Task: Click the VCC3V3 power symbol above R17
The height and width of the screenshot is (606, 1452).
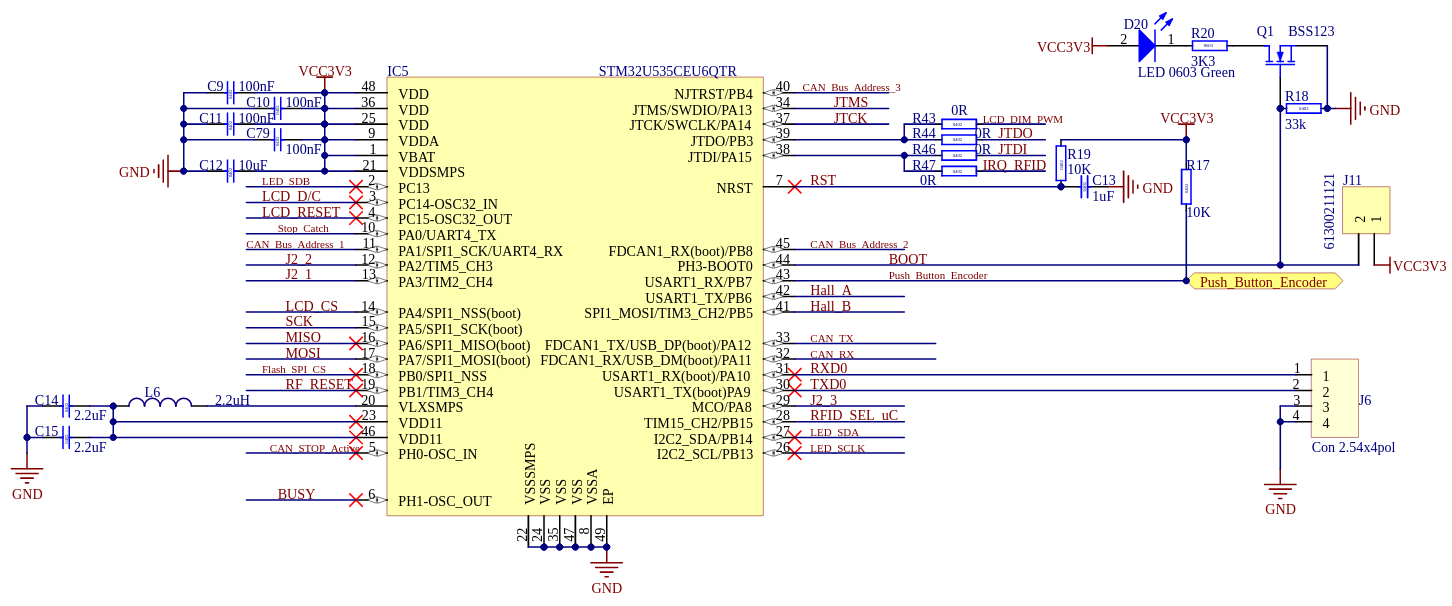Action: pos(1184,120)
